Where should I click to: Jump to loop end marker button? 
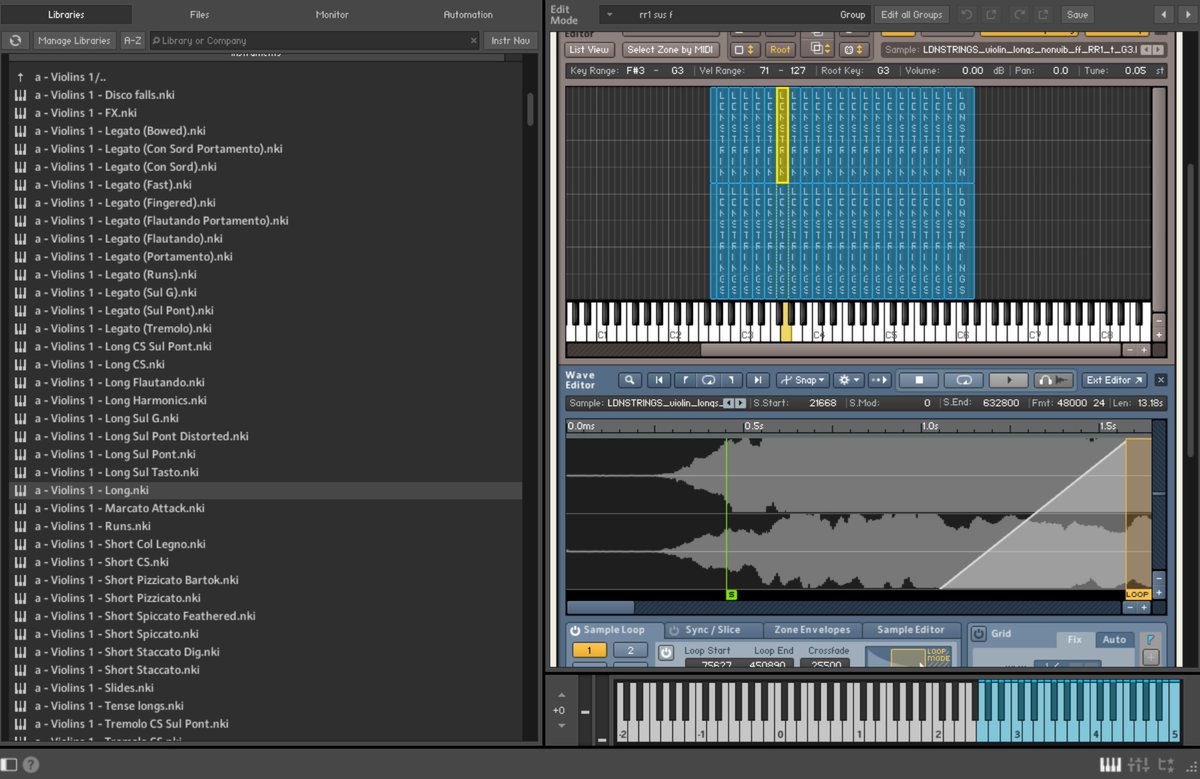pyautogui.click(x=732, y=380)
